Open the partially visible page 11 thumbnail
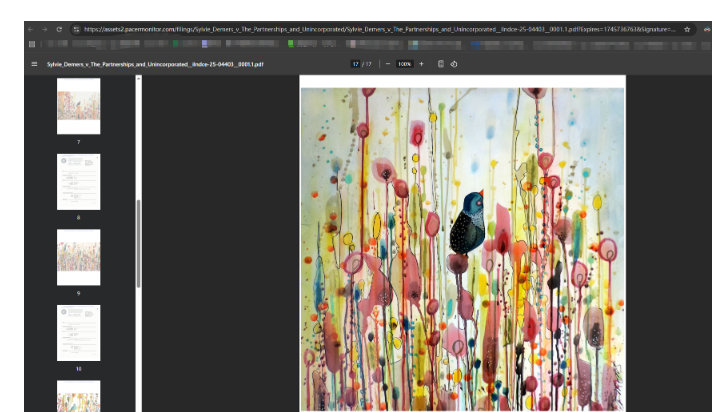The width and height of the screenshot is (712, 412). 79,396
